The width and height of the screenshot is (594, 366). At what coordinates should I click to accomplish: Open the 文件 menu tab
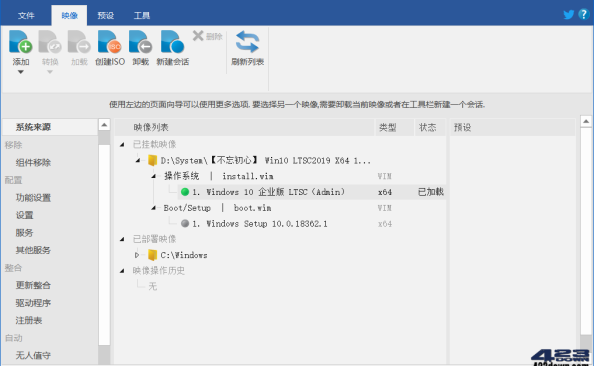pos(26,16)
